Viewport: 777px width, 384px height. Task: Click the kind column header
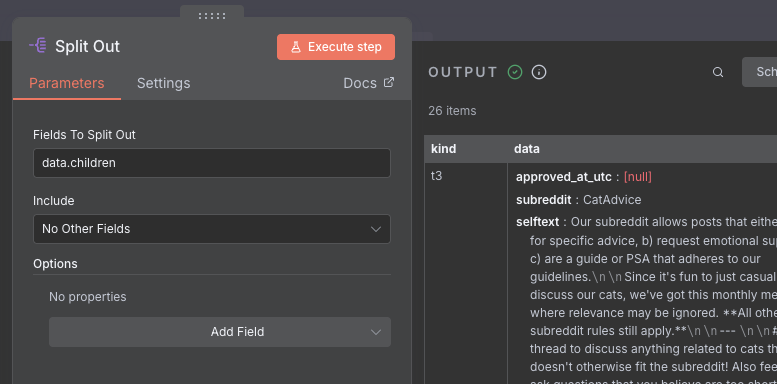444,149
